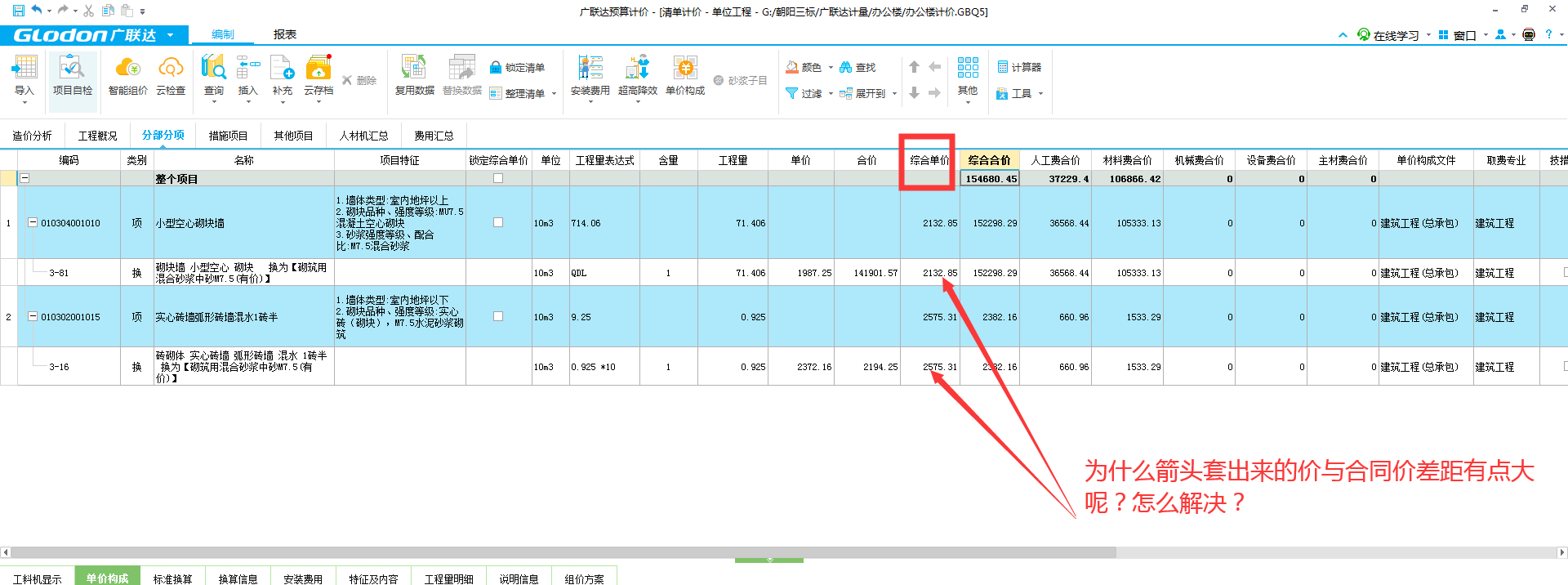The image size is (1568, 585).
Task: Undo the last action with the undo arrow
Action: [x=37, y=11]
